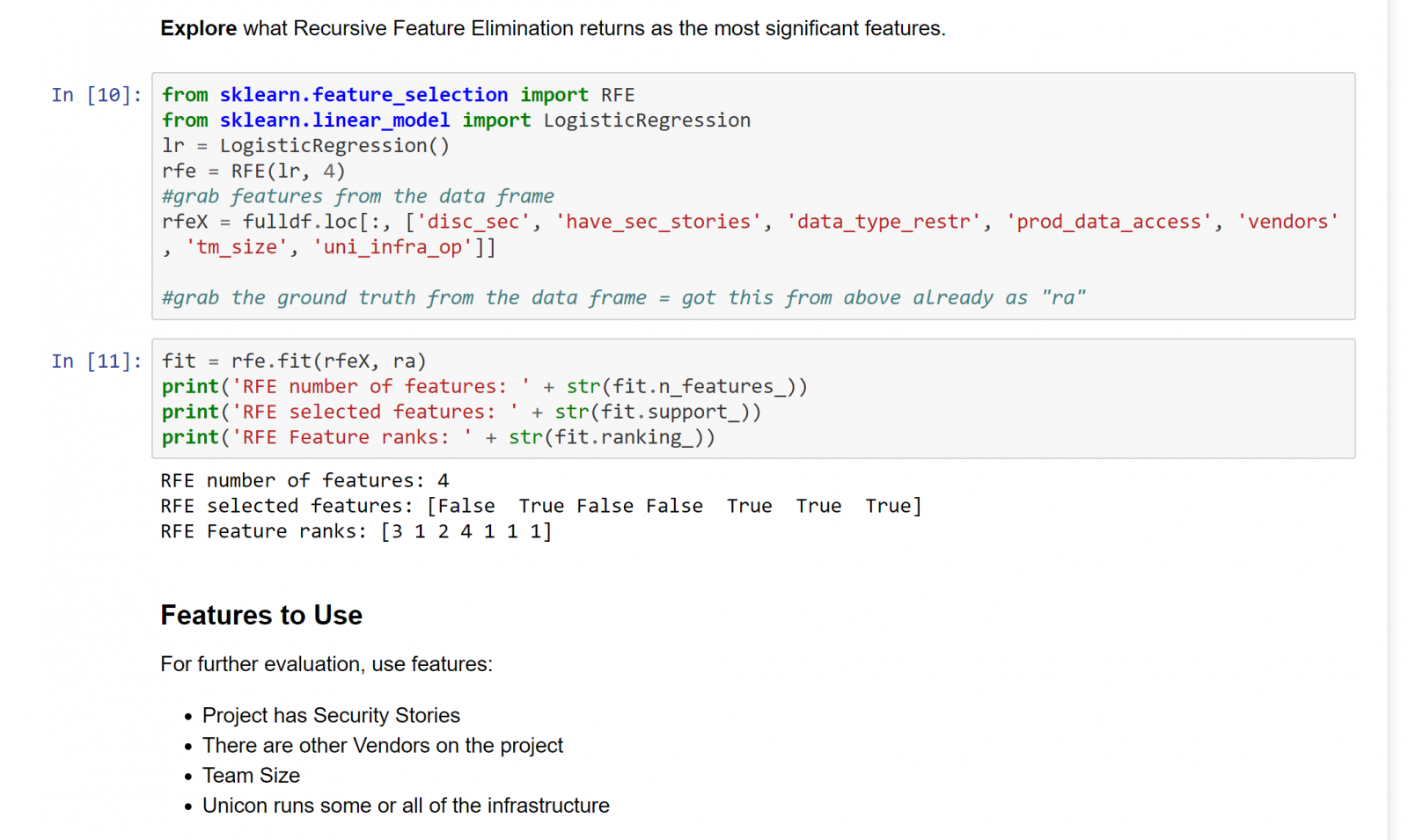Click the 'have_sec_stories' string in rfeX line
Viewport: 1408px width, 840px height.
pos(658,223)
